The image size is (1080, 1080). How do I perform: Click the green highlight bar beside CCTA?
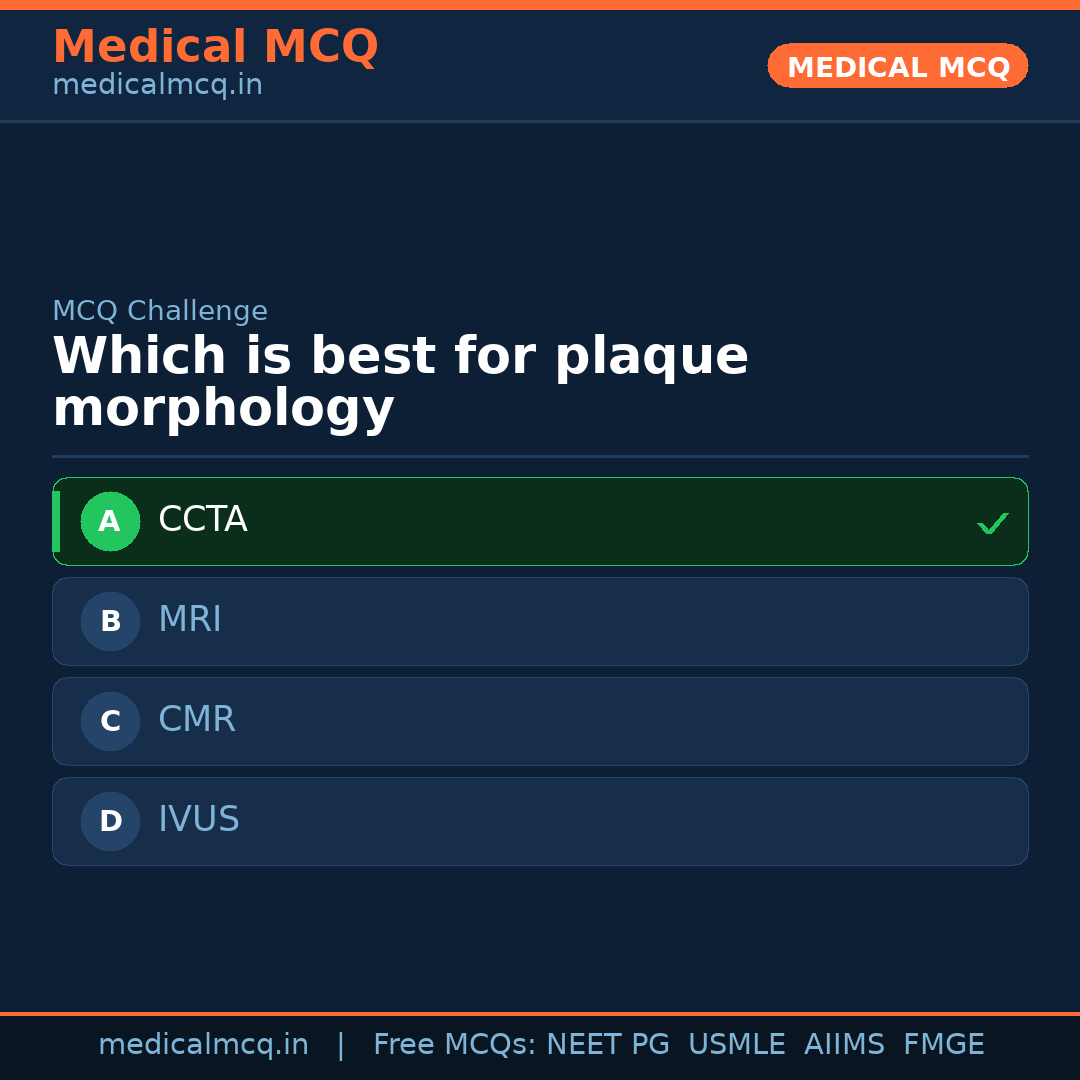pyautogui.click(x=57, y=521)
